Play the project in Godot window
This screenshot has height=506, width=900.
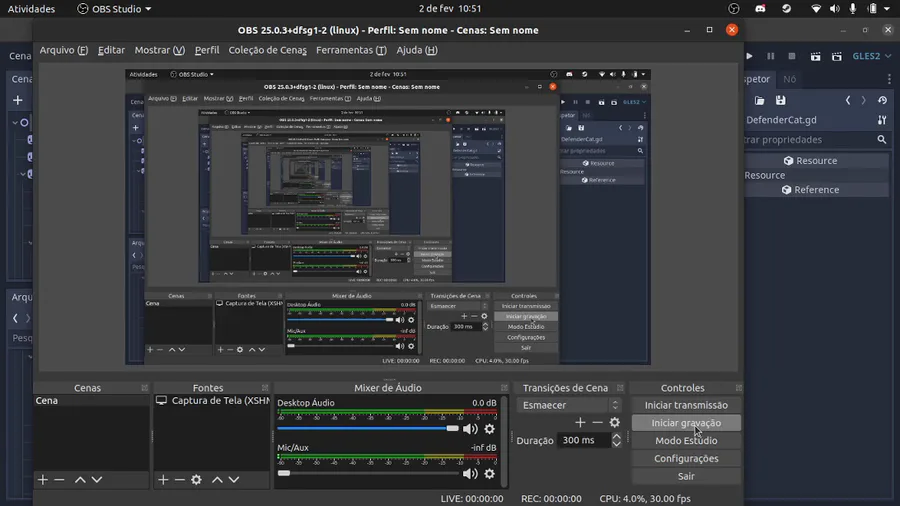click(749, 56)
